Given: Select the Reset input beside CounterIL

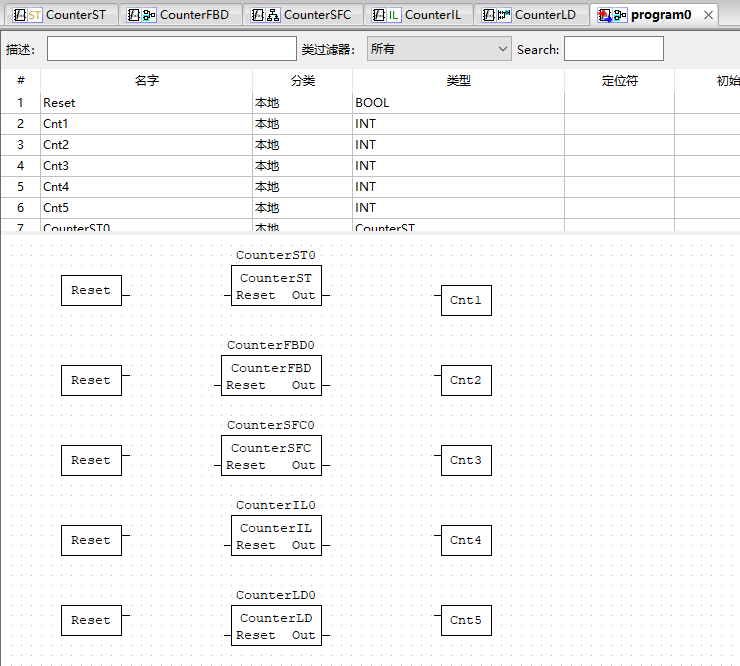Looking at the screenshot, I should [91, 540].
